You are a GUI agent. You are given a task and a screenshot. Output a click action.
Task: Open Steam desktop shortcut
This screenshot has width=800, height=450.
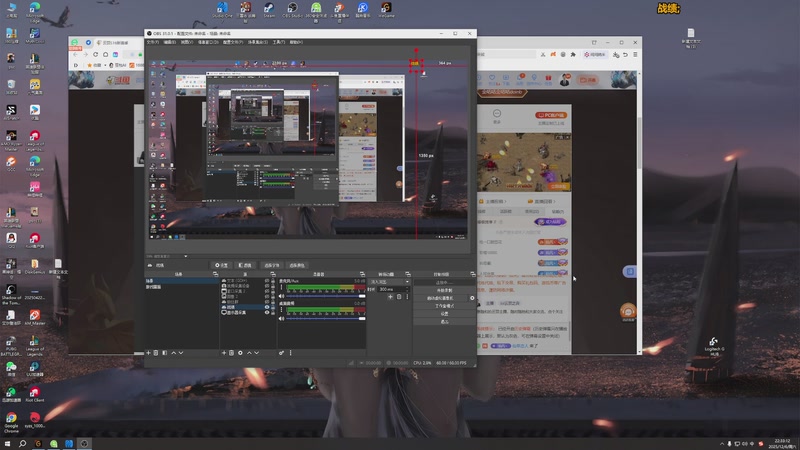[x=269, y=10]
